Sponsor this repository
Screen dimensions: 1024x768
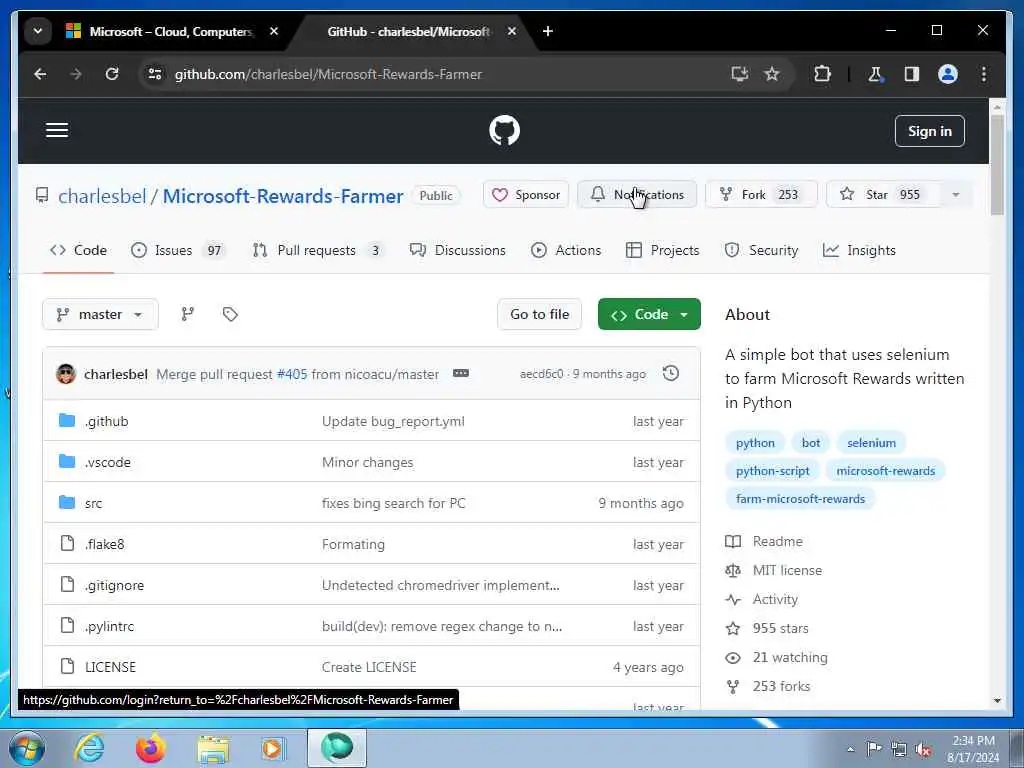pyautogui.click(x=526, y=195)
